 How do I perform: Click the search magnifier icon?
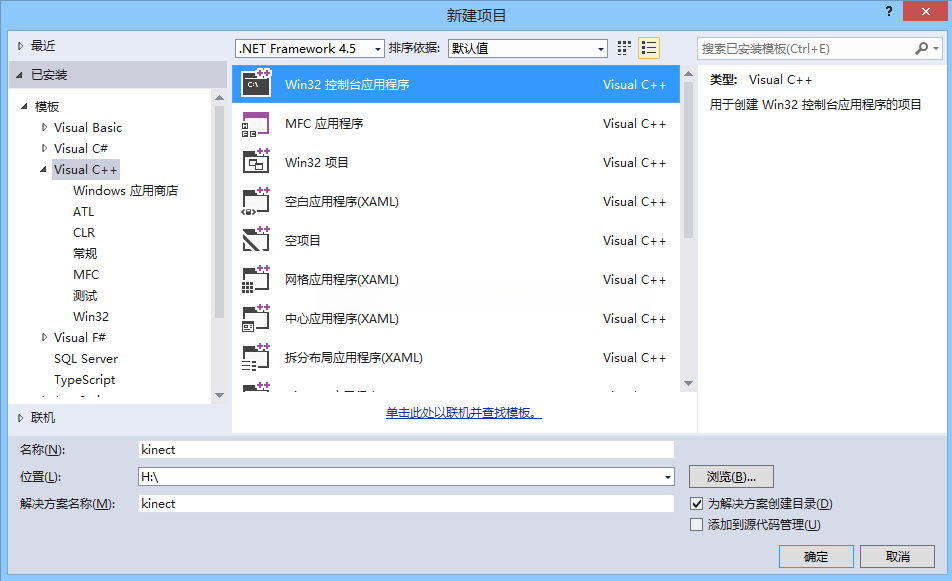[921, 48]
